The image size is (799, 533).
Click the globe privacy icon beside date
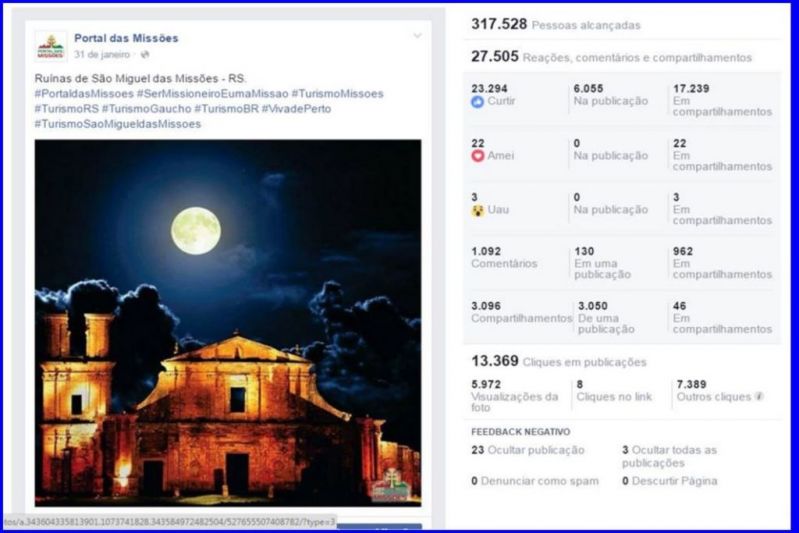[145, 54]
